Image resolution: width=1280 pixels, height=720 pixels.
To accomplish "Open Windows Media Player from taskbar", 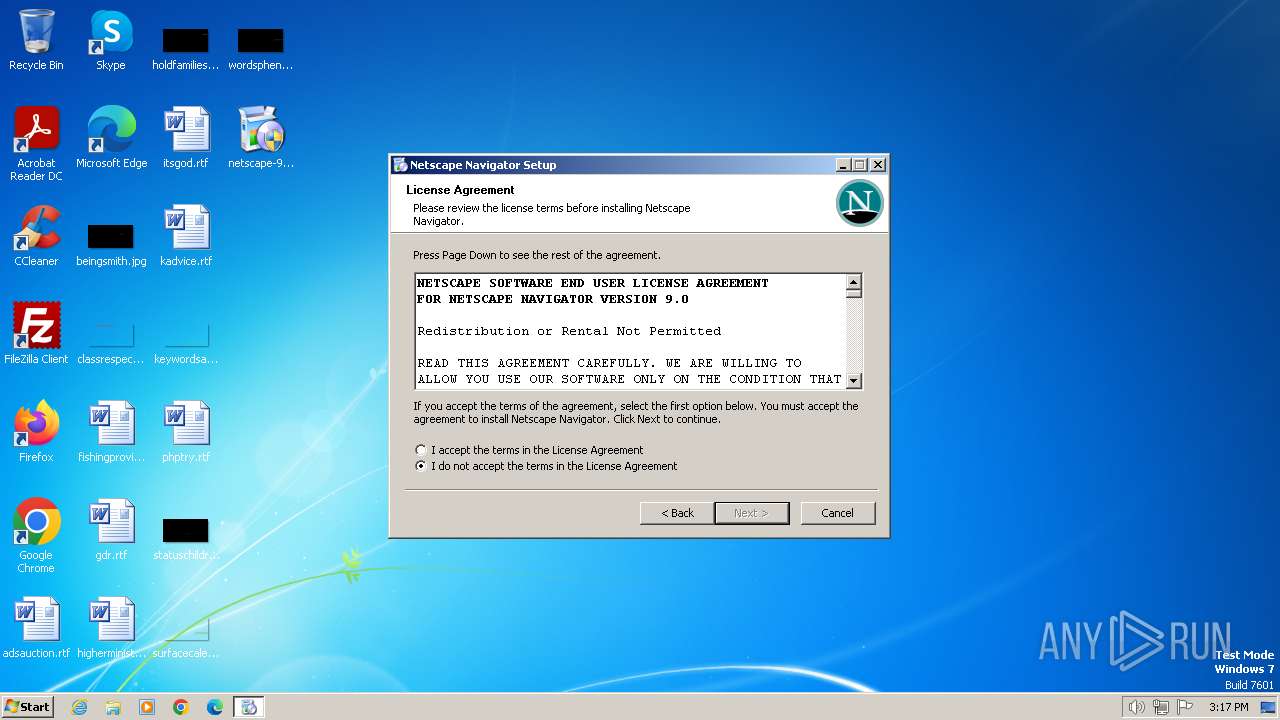I will click(147, 707).
